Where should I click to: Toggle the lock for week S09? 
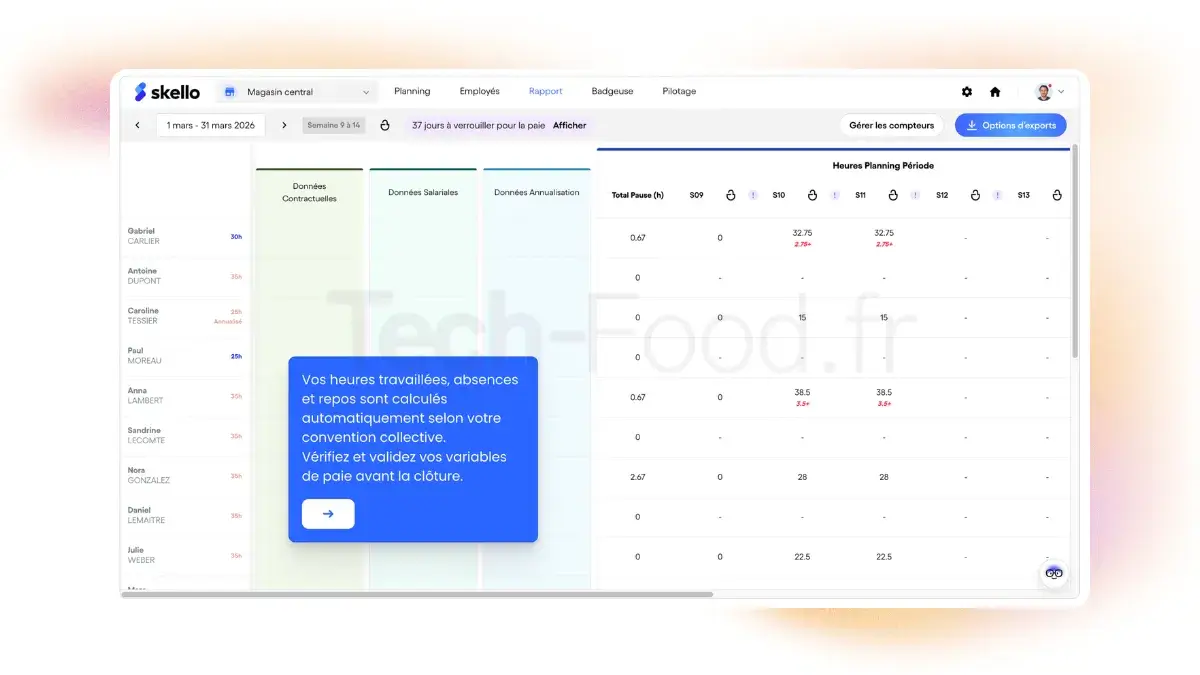(731, 195)
